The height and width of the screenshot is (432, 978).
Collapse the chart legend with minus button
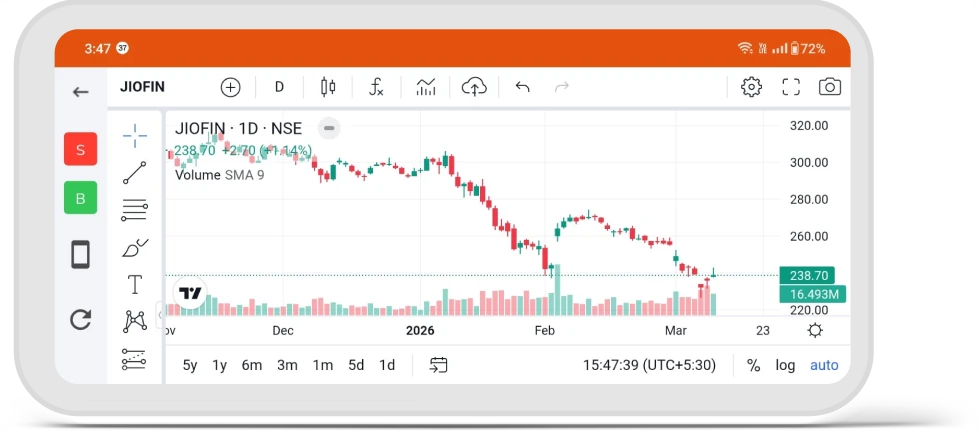329,128
